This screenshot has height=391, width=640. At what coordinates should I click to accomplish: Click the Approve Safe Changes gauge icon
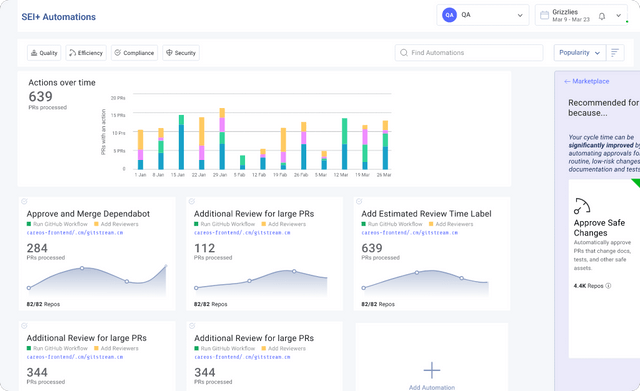click(x=582, y=206)
